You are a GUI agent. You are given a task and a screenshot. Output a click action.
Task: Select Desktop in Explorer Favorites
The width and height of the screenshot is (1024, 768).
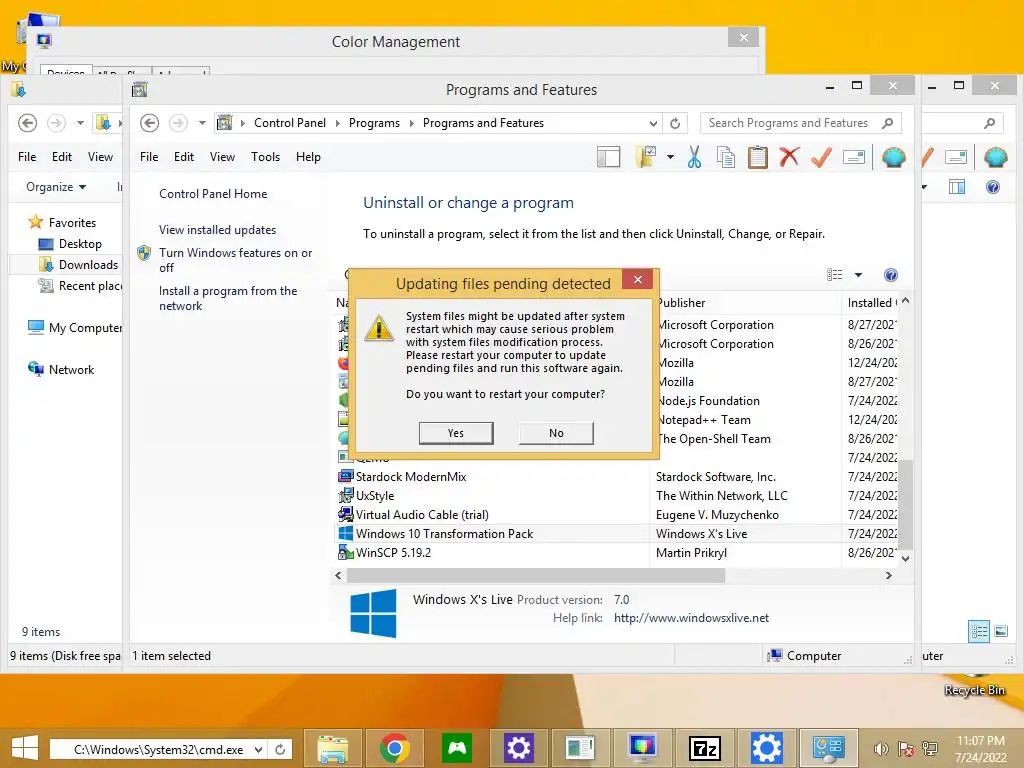80,244
